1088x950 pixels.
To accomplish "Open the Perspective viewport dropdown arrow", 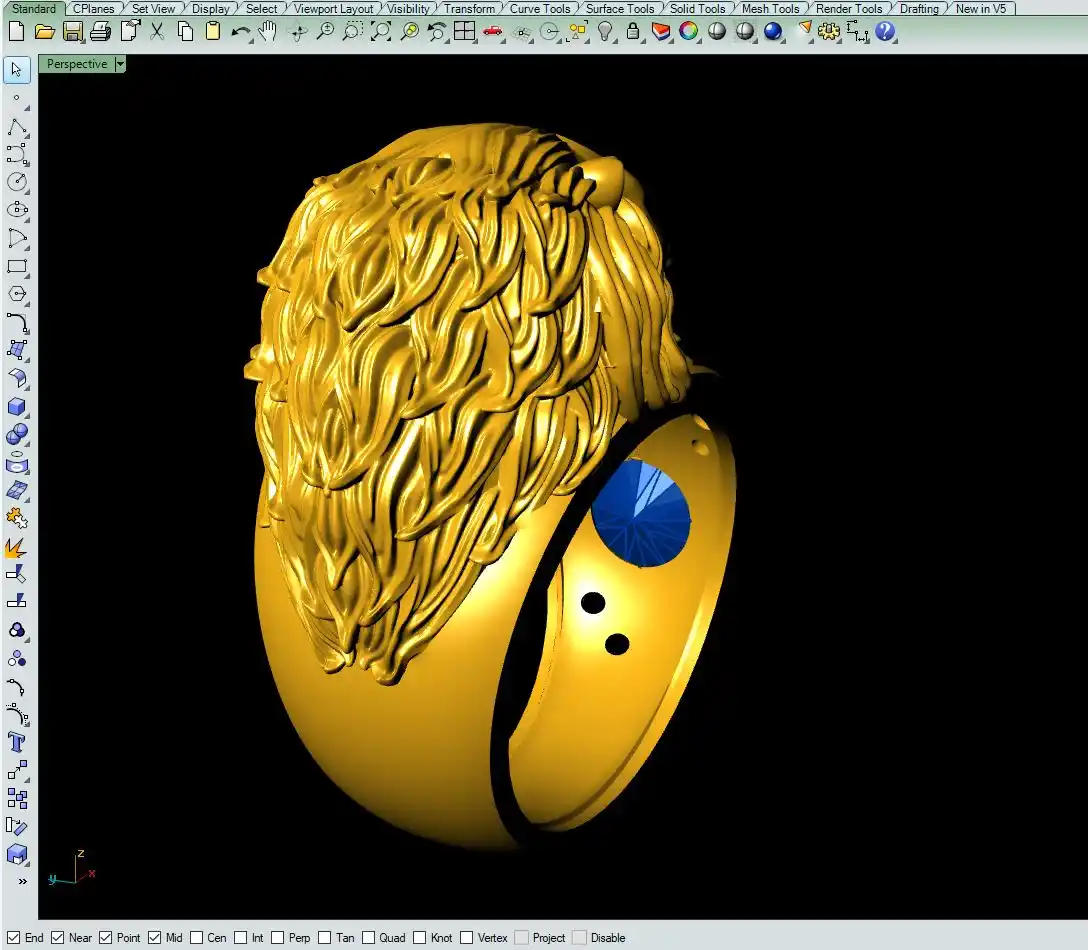I will (x=120, y=64).
